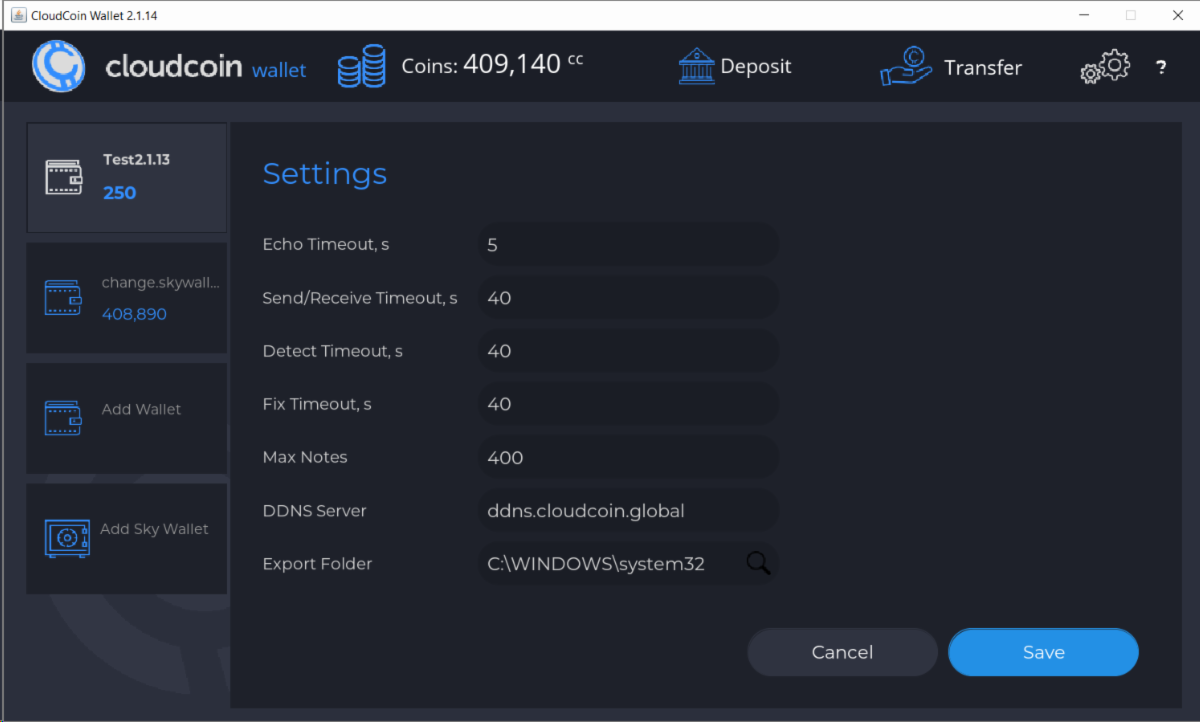Click the Add Wallet icon
1200x722 pixels.
pyautogui.click(x=64, y=418)
